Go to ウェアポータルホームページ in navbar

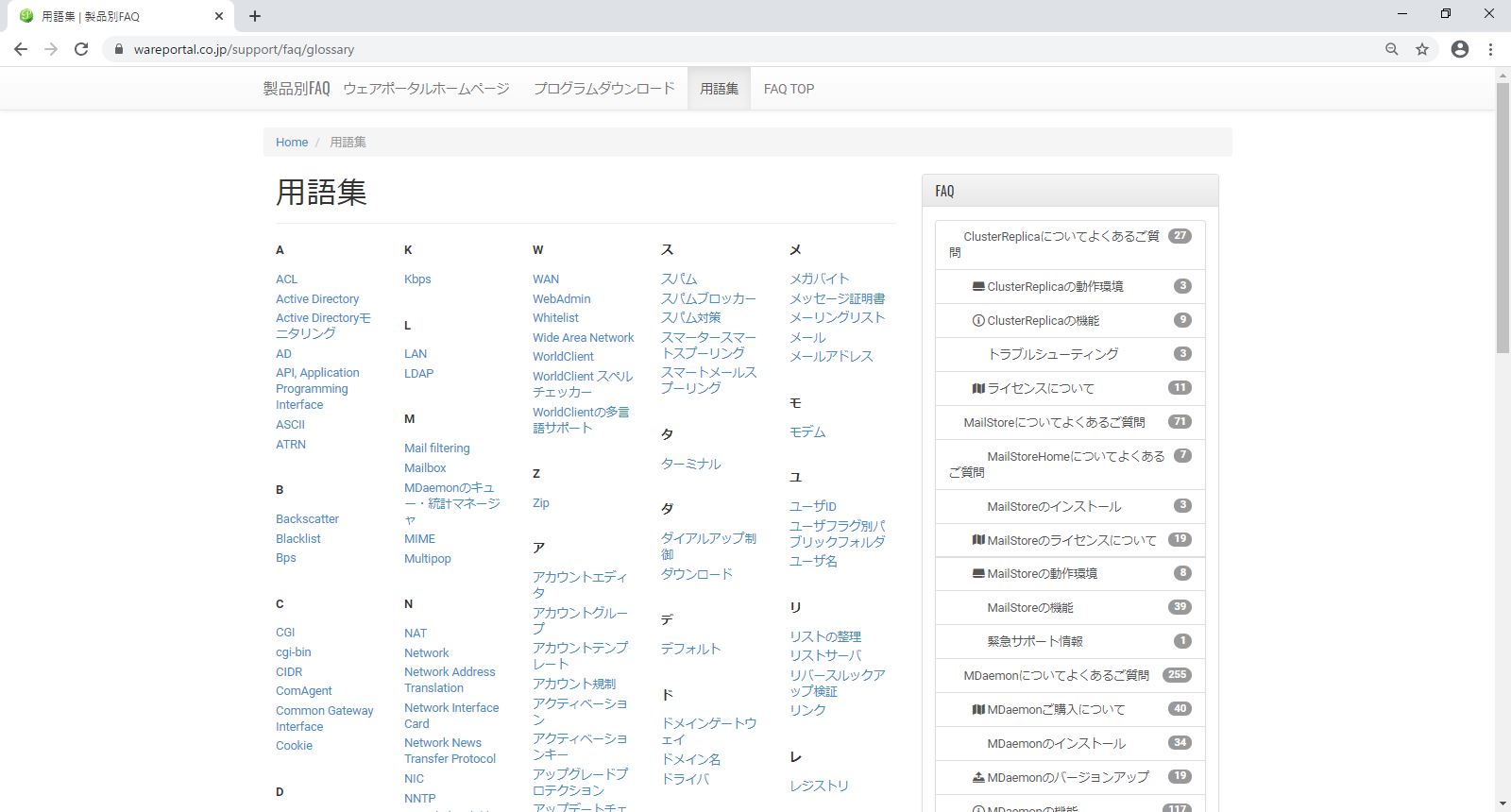(426, 89)
